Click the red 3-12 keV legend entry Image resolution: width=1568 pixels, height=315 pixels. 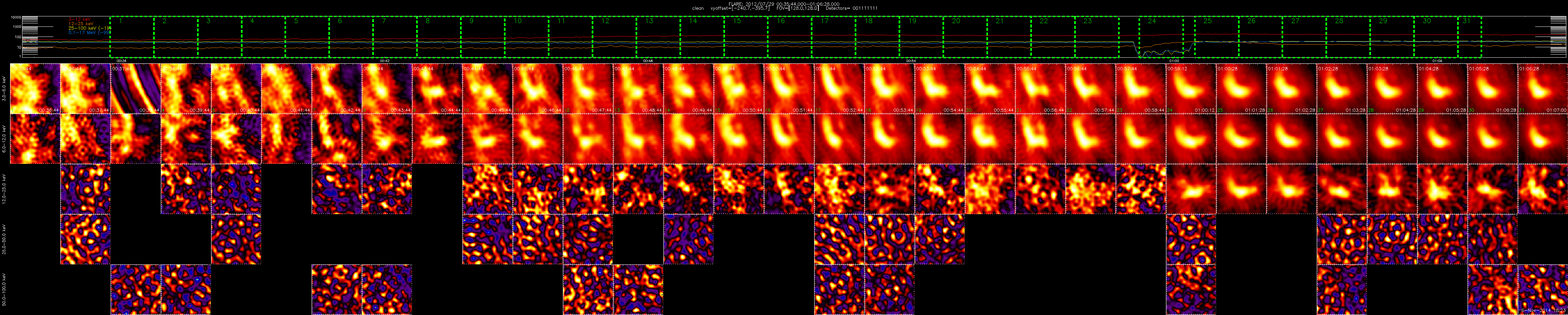pos(80,19)
